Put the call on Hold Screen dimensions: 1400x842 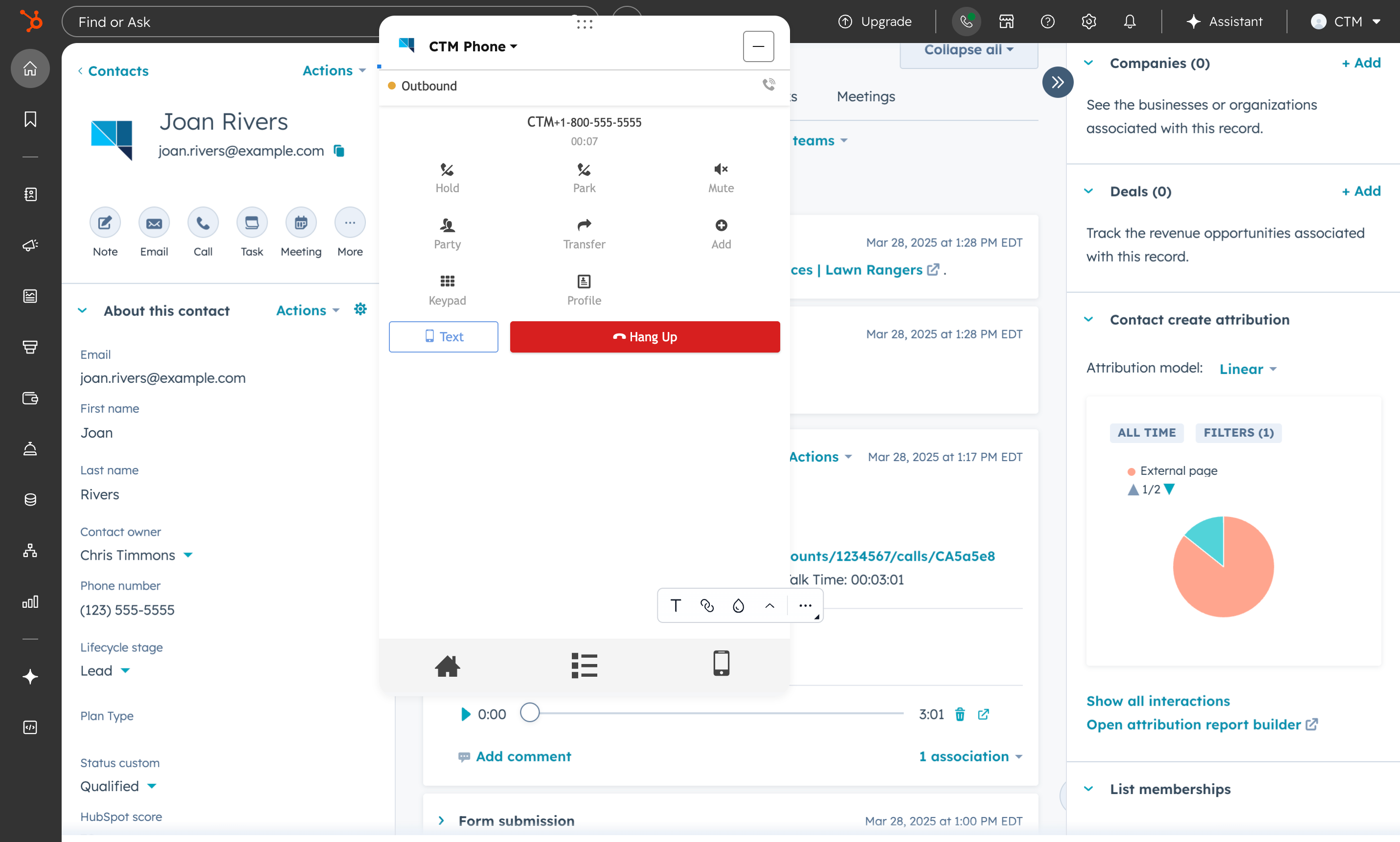coord(447,178)
